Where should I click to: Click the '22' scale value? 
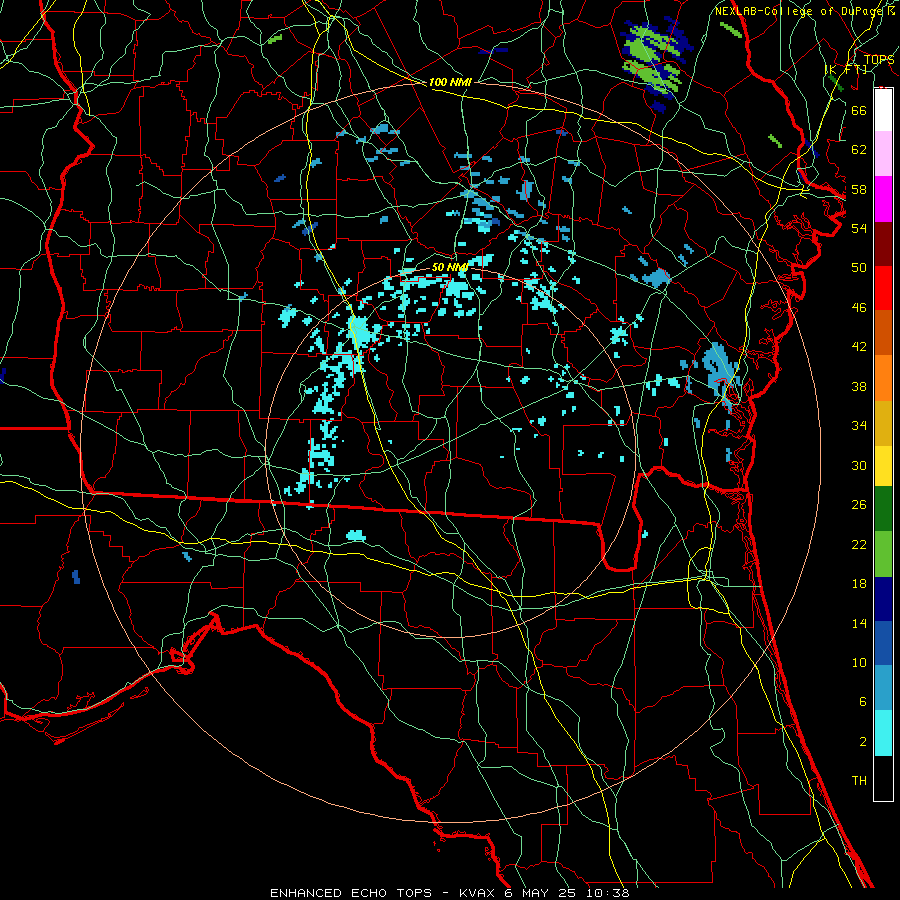pos(859,544)
